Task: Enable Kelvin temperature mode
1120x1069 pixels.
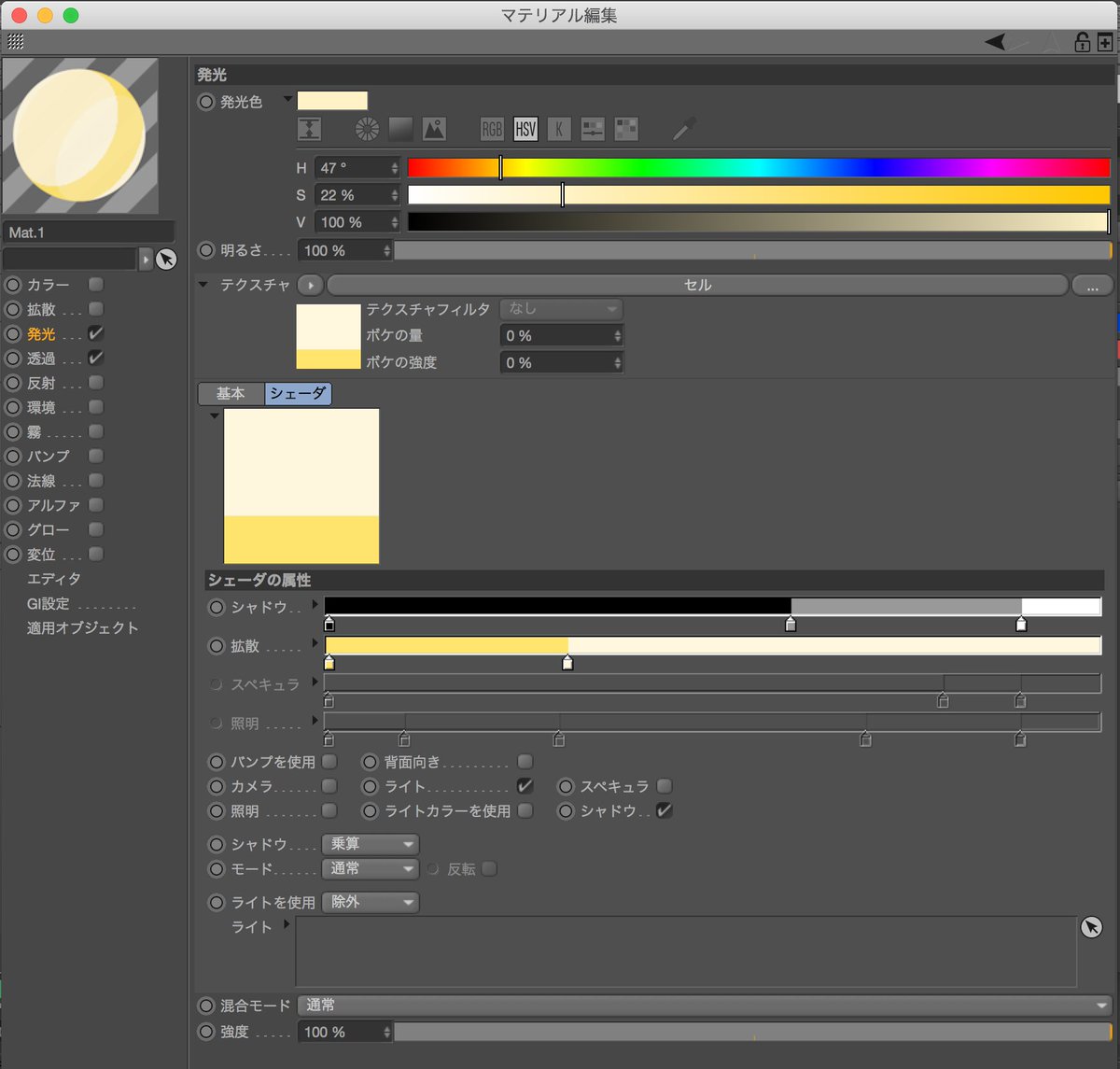Action: click(x=559, y=129)
